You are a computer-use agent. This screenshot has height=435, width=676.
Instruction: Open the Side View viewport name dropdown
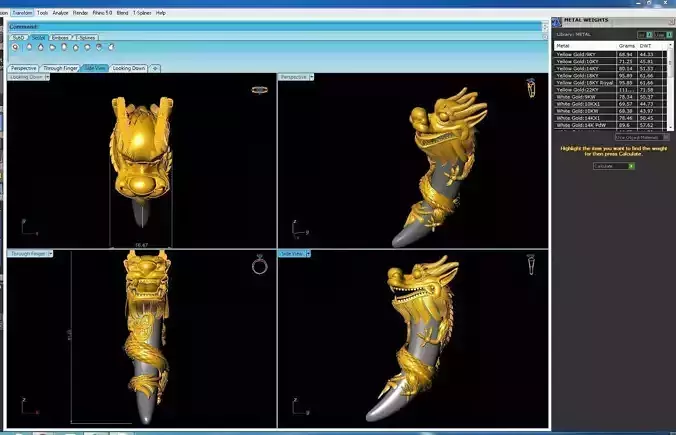(308, 253)
